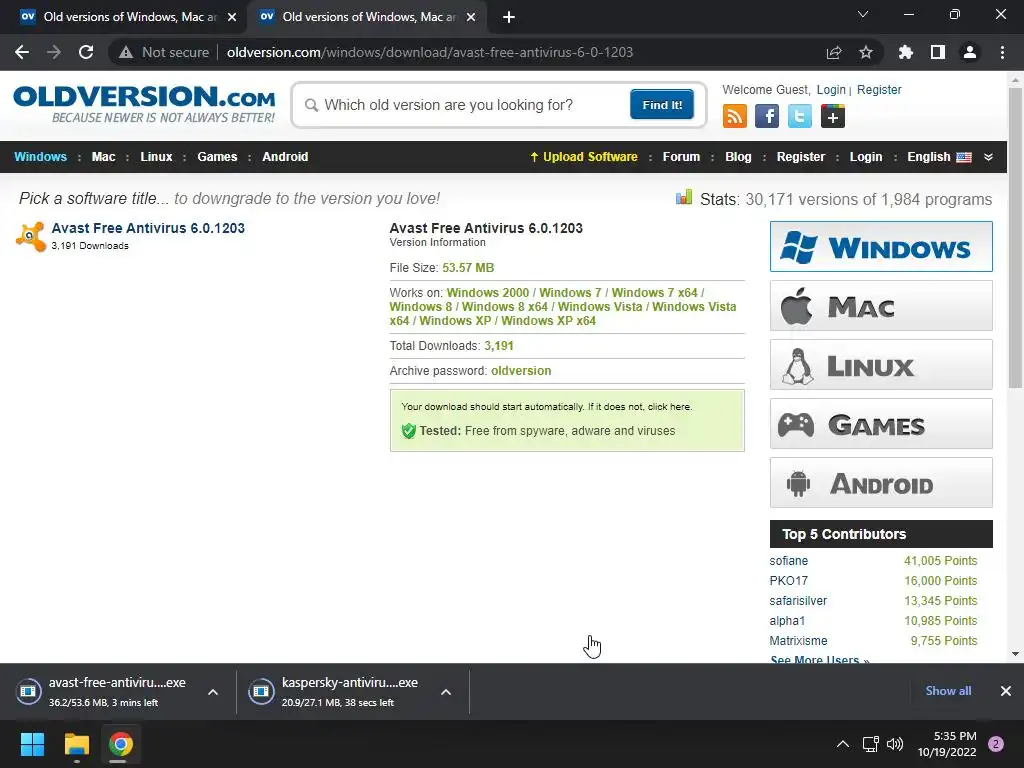Open the Chrome profile icon
This screenshot has height=768, width=1024.
tap(970, 52)
